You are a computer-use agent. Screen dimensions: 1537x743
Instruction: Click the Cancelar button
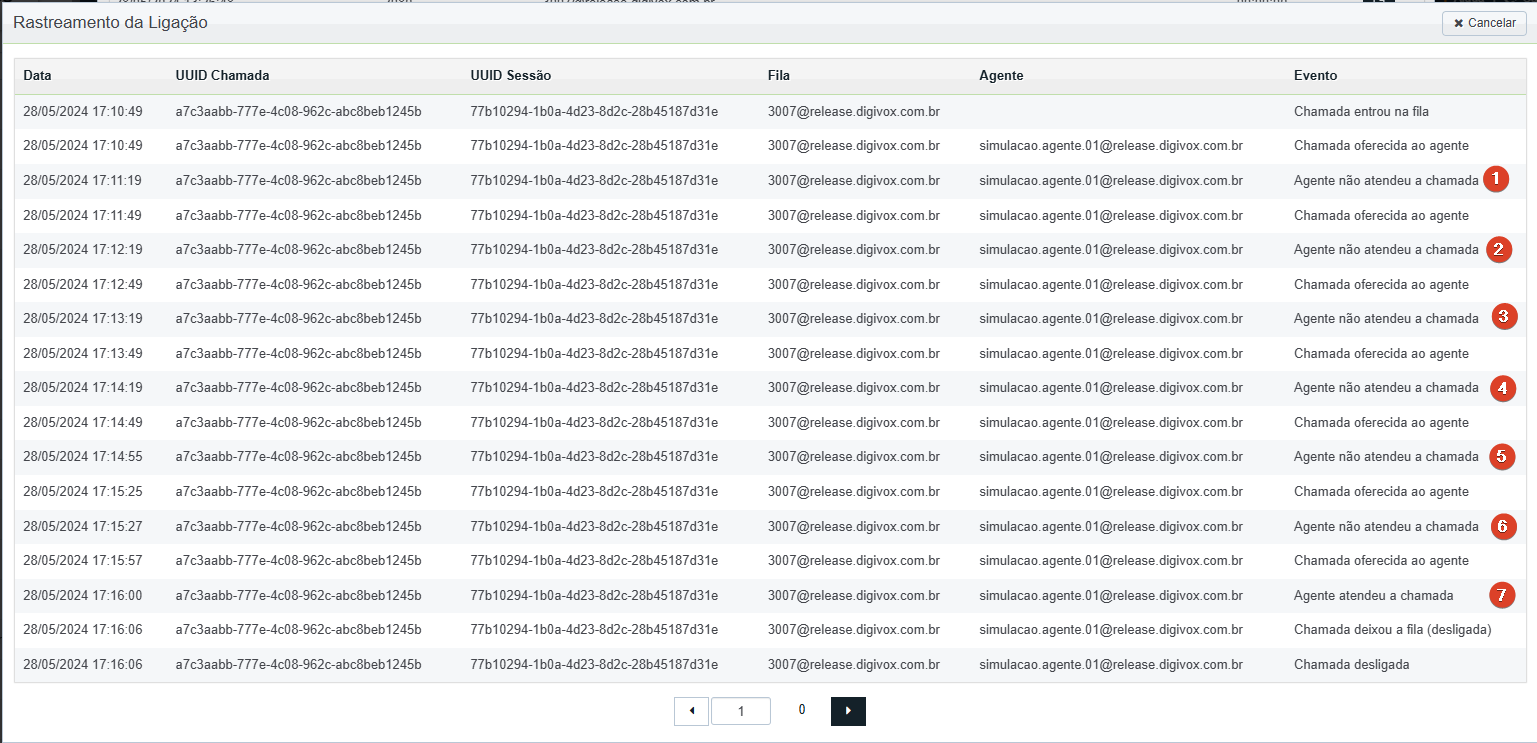tap(1484, 23)
